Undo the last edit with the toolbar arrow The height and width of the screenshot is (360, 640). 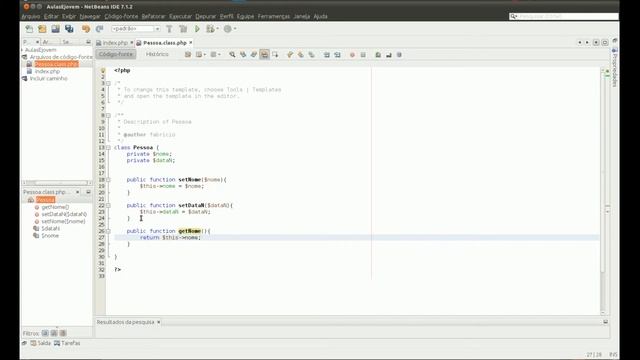(86, 29)
